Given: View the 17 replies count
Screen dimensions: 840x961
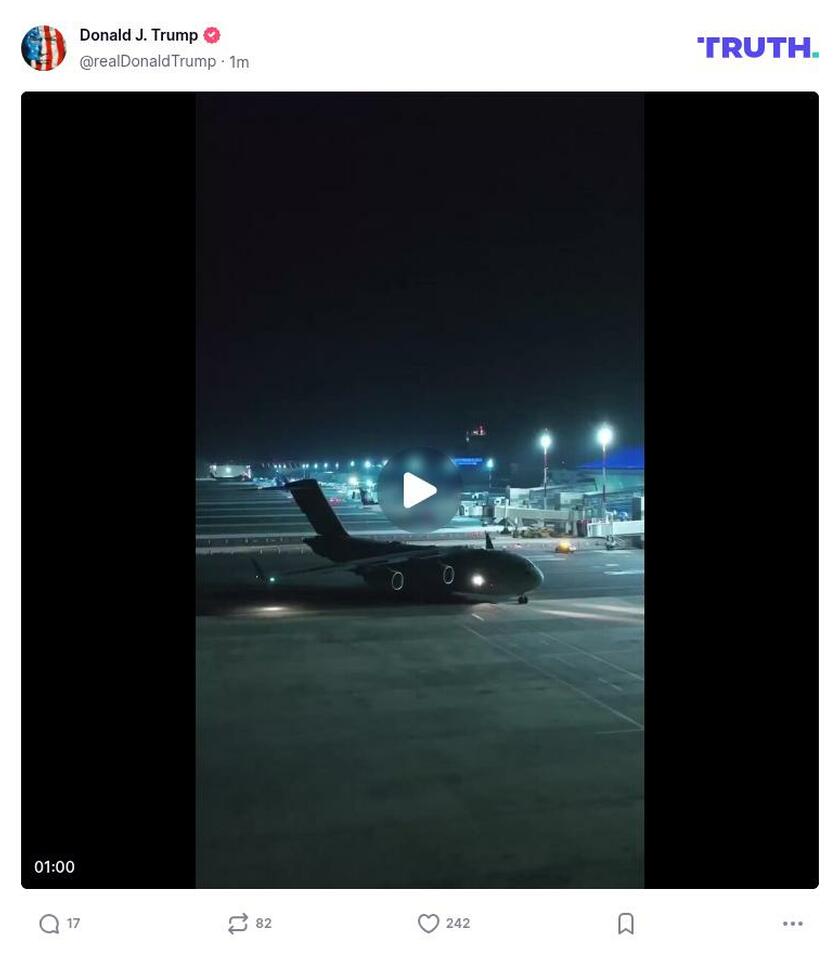Looking at the screenshot, I should pos(74,924).
